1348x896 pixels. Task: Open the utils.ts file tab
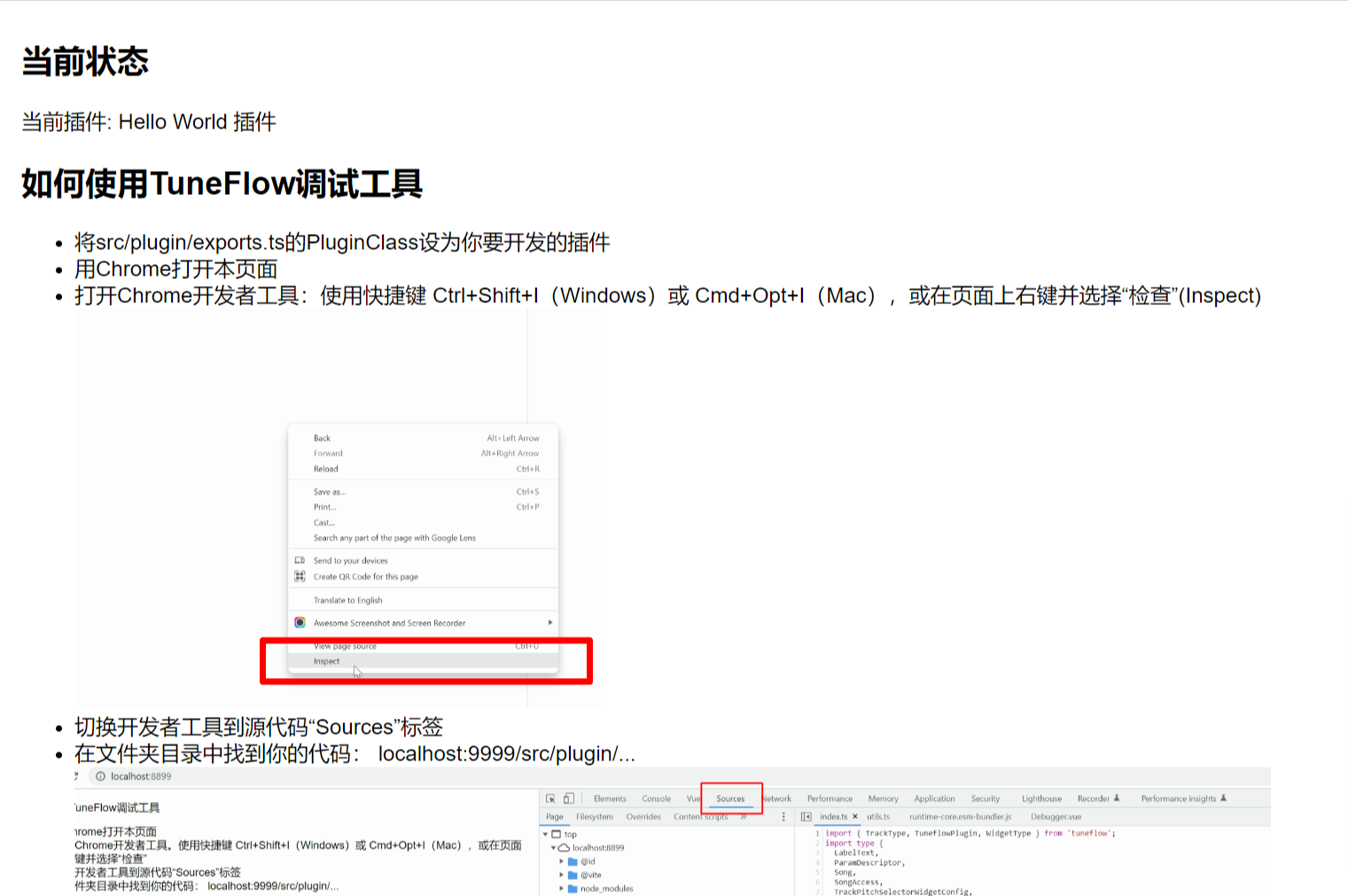pos(878,817)
